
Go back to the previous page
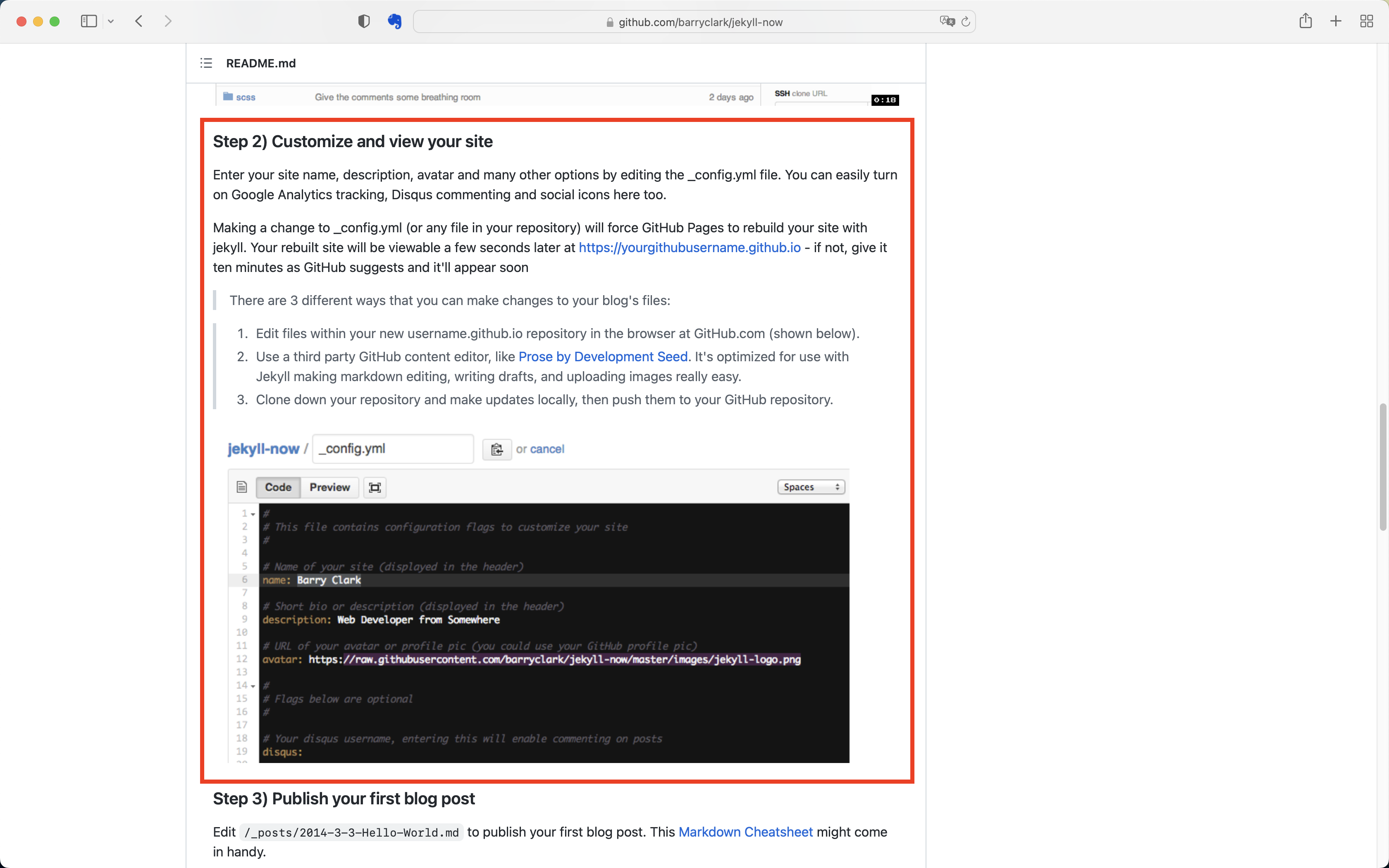pyautogui.click(x=139, y=21)
